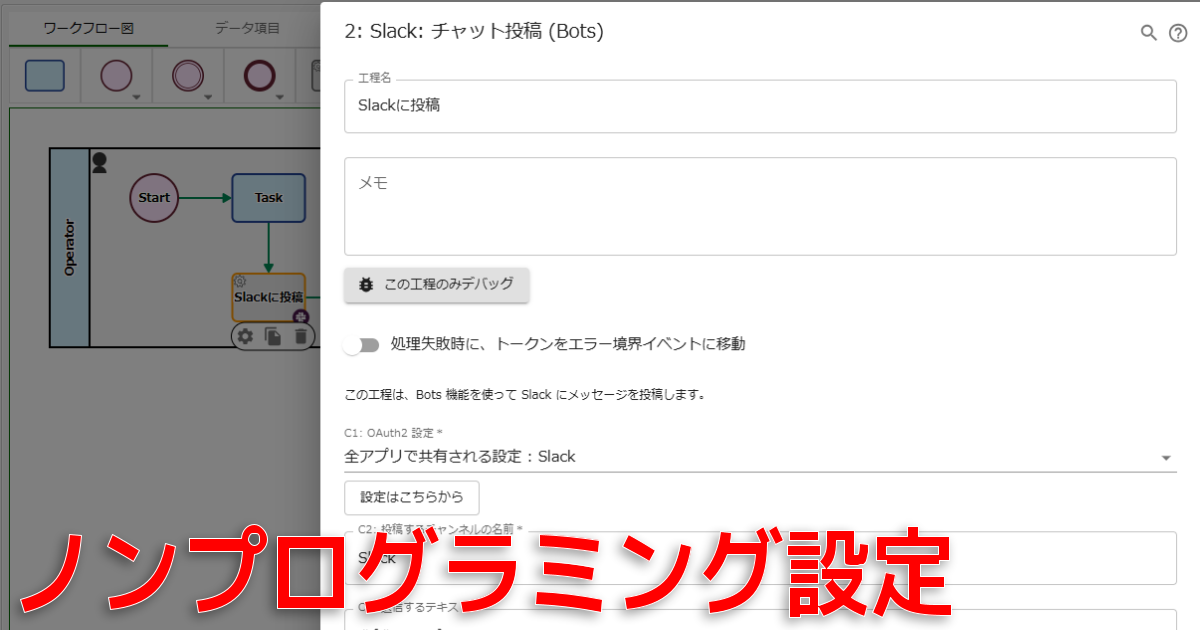1200x630 pixels.
Task: Open intermediate event tool dropdown arrow
Action: tap(208, 97)
